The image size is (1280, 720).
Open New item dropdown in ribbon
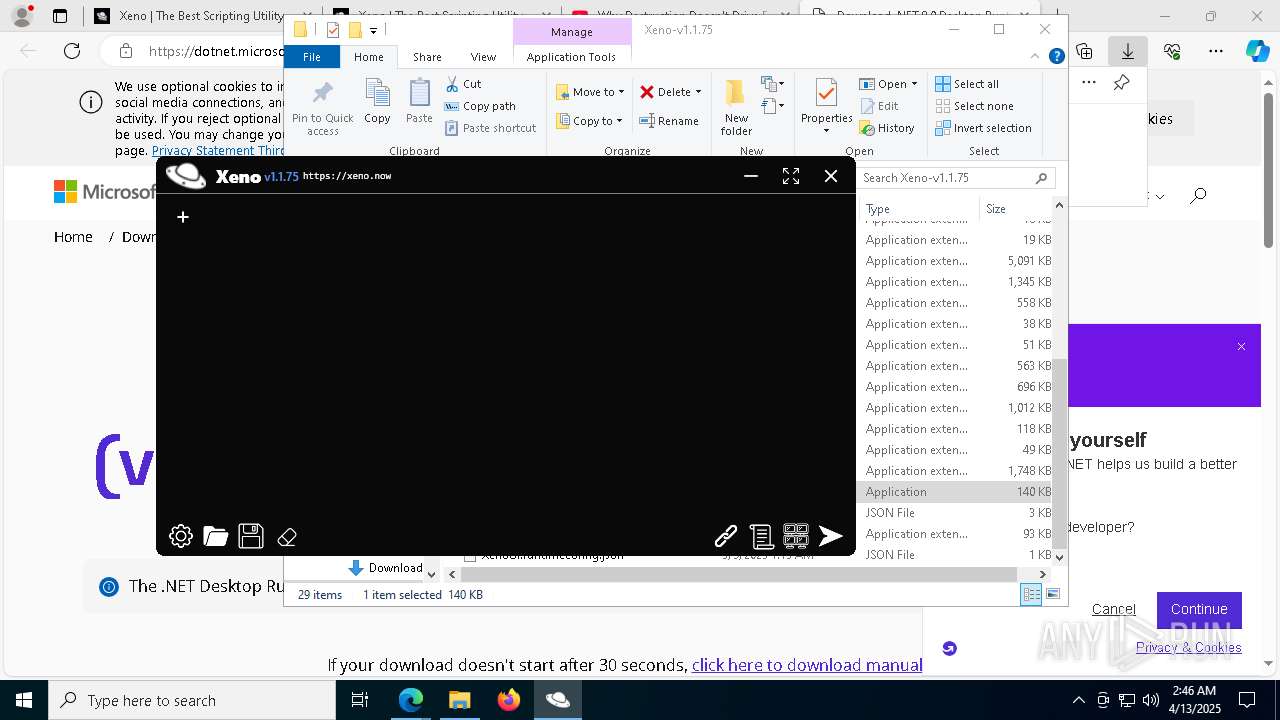[771, 84]
